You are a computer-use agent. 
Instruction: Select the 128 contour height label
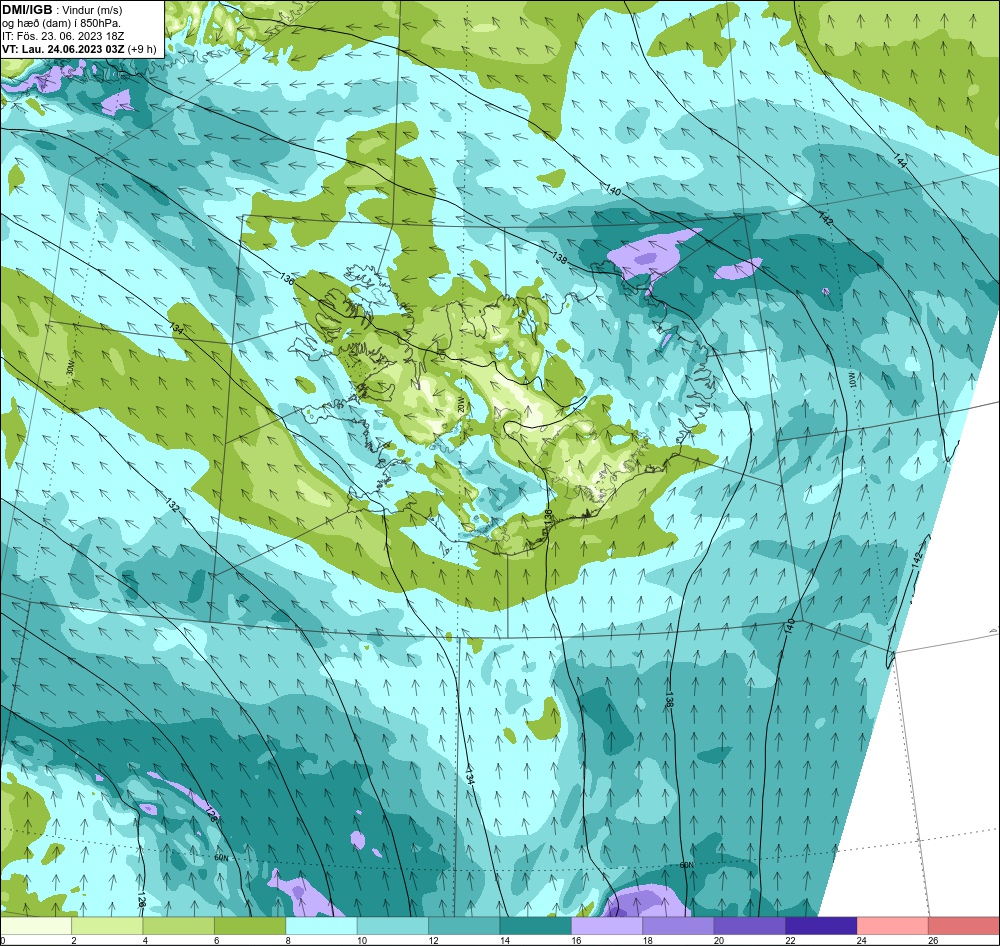pyautogui.click(x=211, y=814)
